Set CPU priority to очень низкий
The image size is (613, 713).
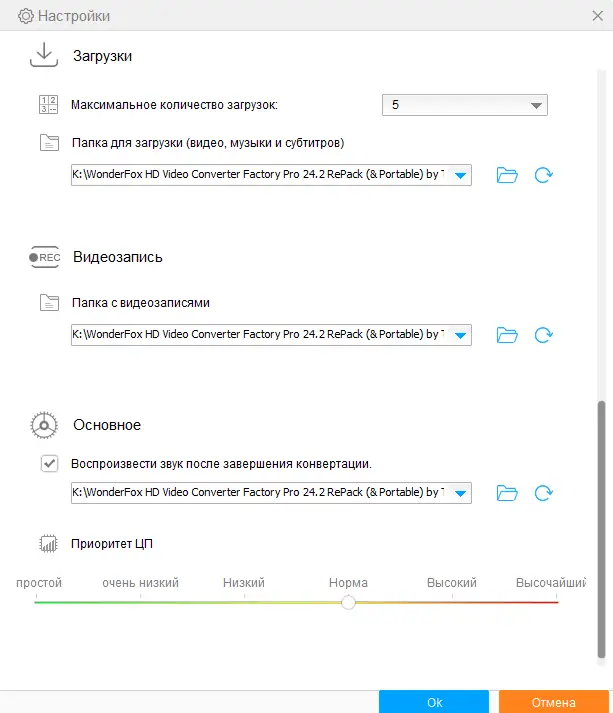pyautogui.click(x=140, y=602)
